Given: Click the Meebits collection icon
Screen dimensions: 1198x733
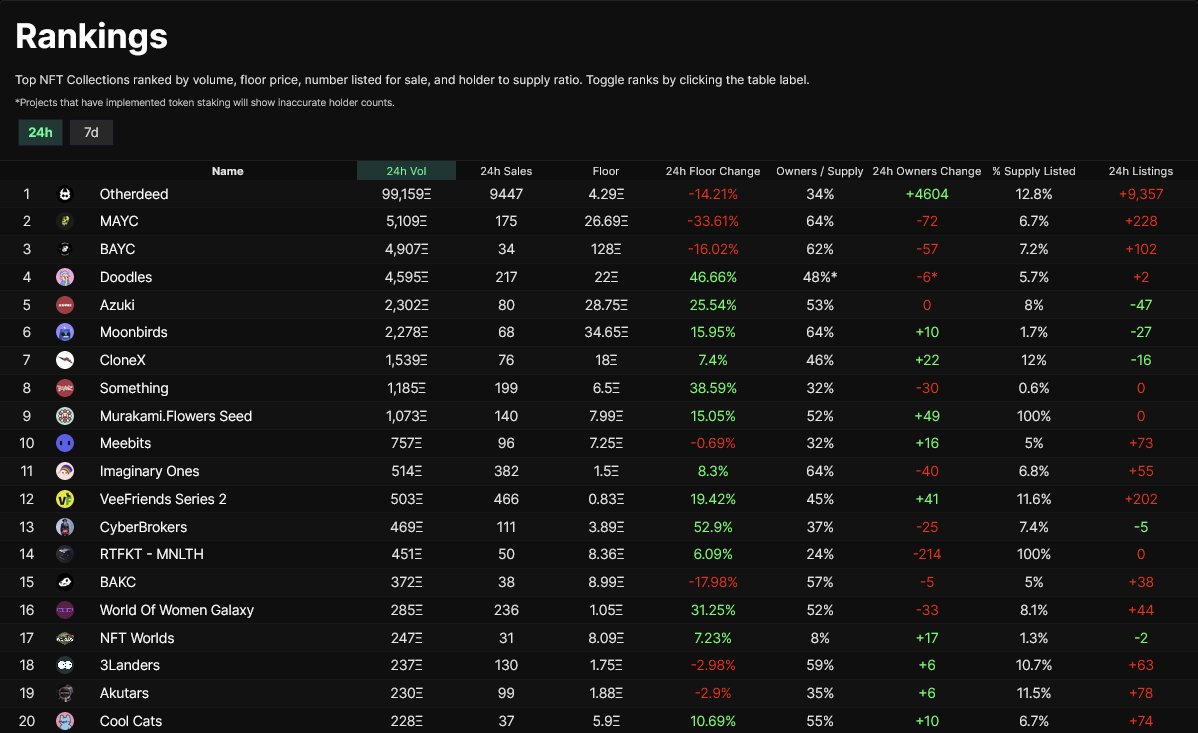Looking at the screenshot, I should [65, 443].
